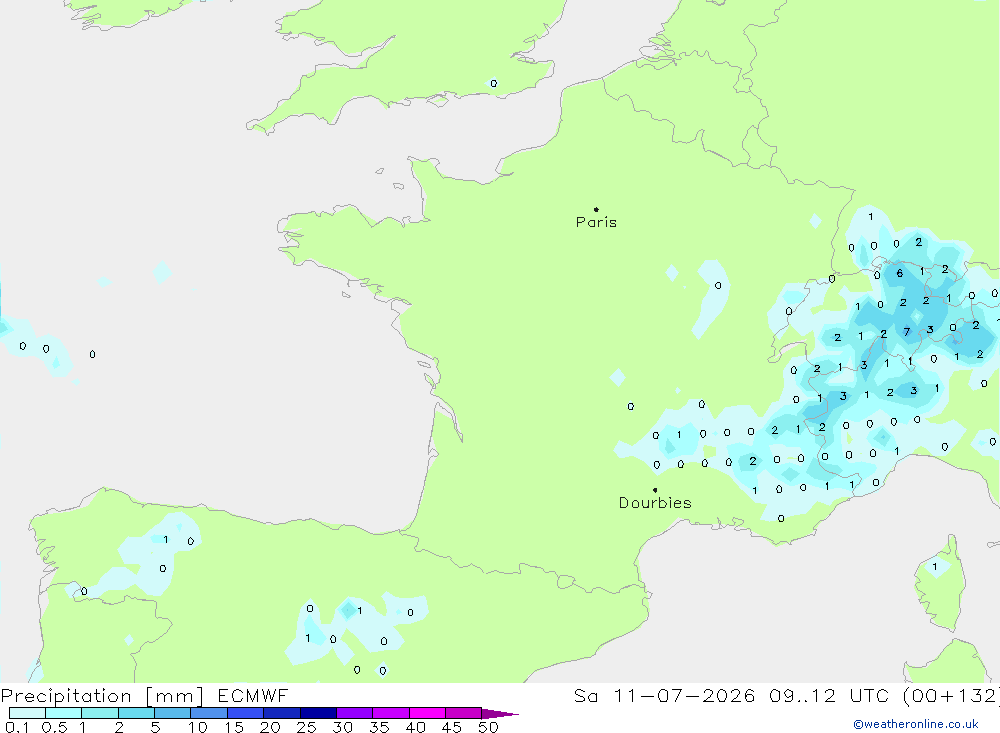Pick the 40 to 45 magenta legend swatch
The height and width of the screenshot is (733, 1000).
(x=427, y=713)
